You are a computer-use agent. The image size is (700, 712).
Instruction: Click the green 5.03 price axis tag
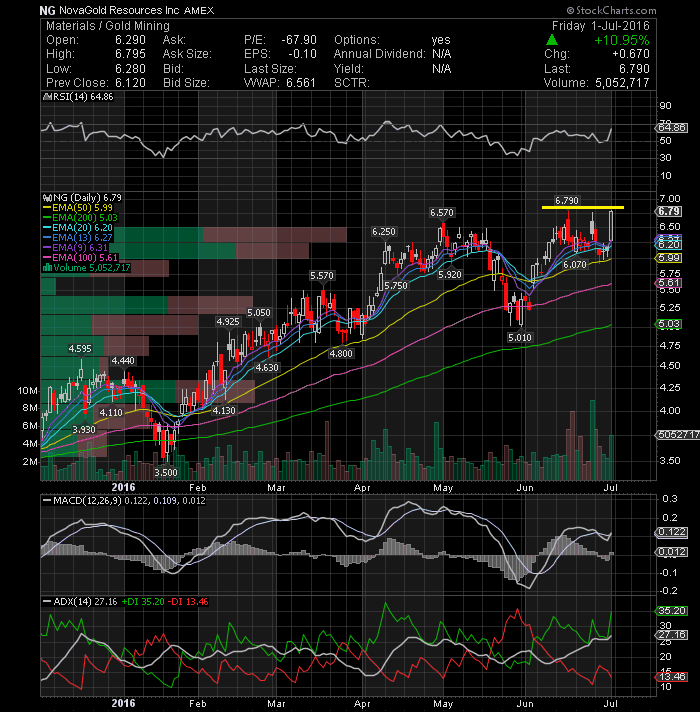[669, 324]
